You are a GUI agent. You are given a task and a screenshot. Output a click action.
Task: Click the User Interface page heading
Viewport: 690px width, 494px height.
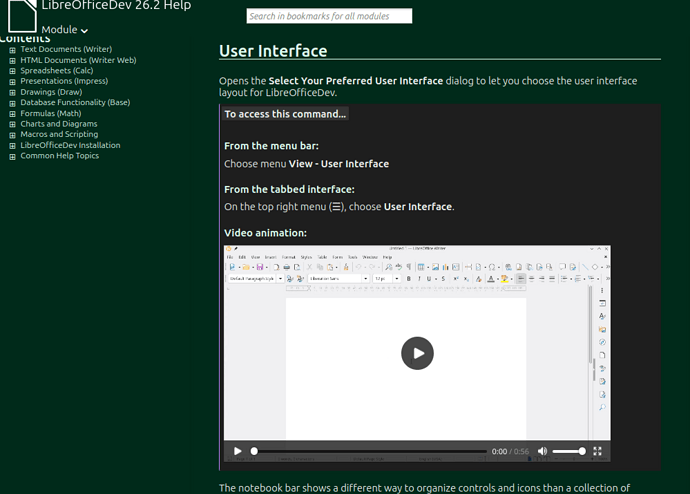point(273,51)
